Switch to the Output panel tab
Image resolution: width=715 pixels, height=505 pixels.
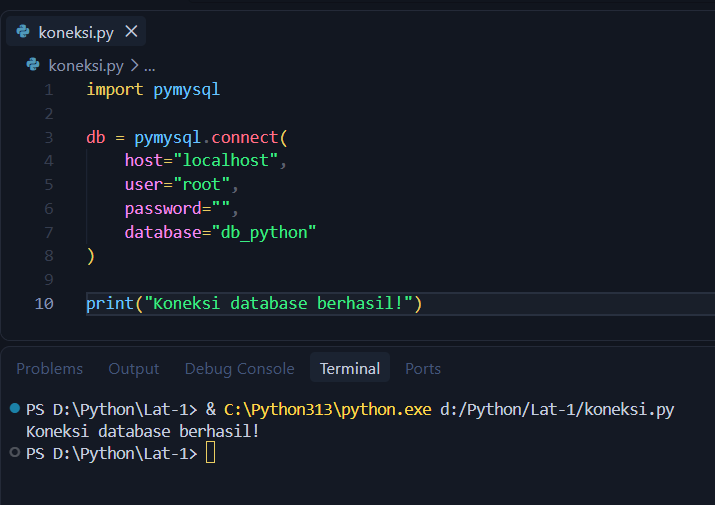point(134,368)
